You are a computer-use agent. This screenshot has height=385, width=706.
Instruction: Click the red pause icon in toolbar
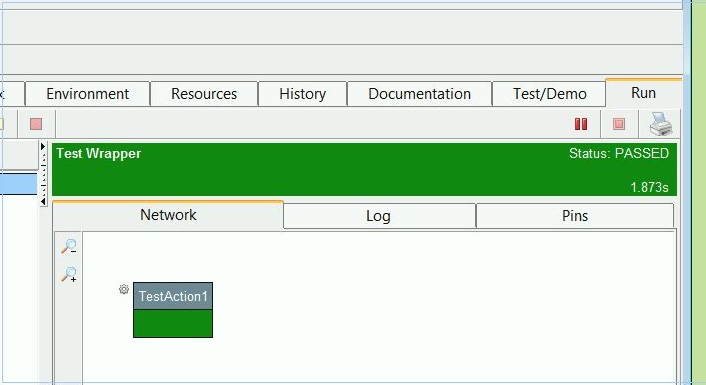[x=581, y=124]
